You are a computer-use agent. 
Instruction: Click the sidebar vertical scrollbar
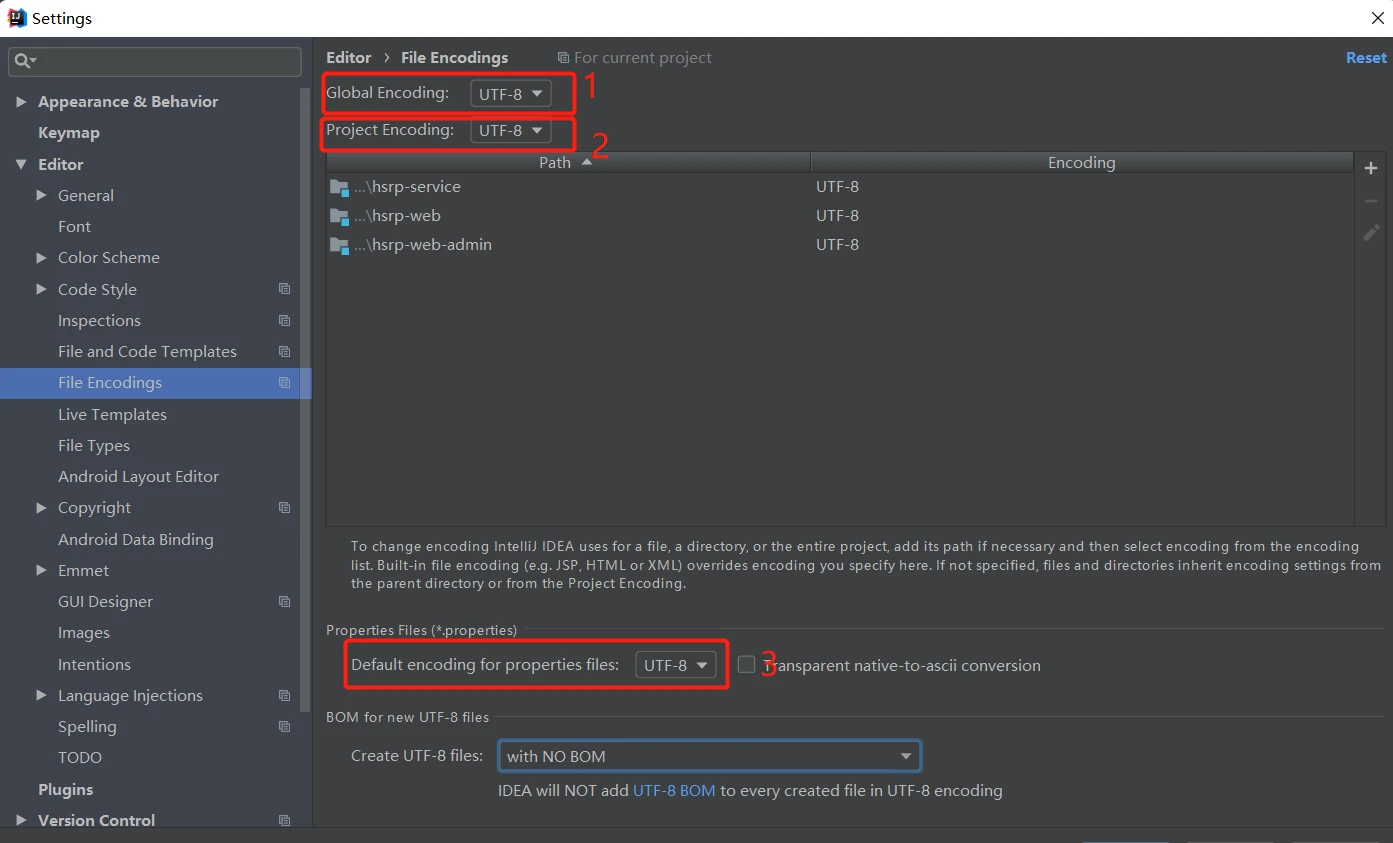(306, 400)
